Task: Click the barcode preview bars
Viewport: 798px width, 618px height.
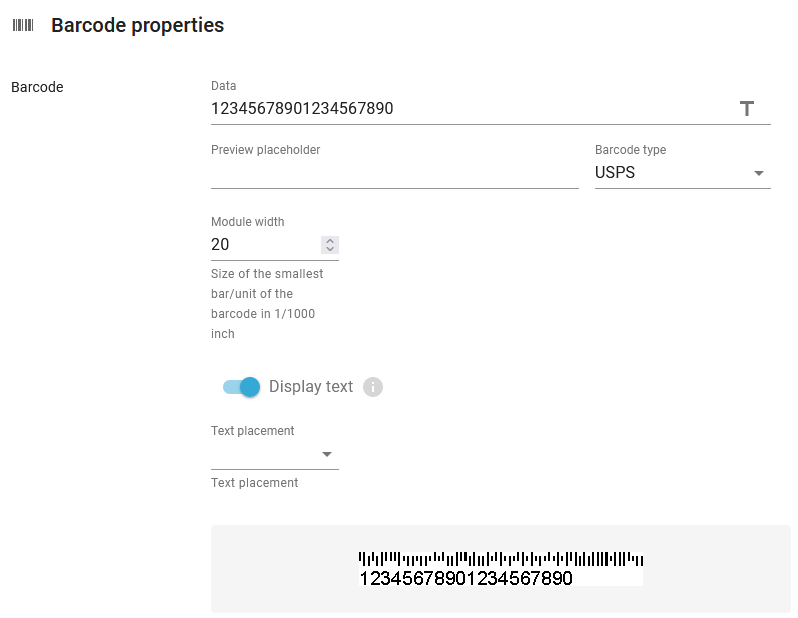Action: coord(500,558)
